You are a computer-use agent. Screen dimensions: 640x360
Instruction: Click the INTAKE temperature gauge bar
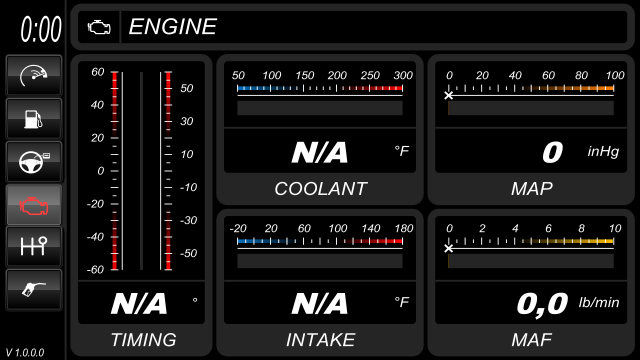click(x=320, y=248)
